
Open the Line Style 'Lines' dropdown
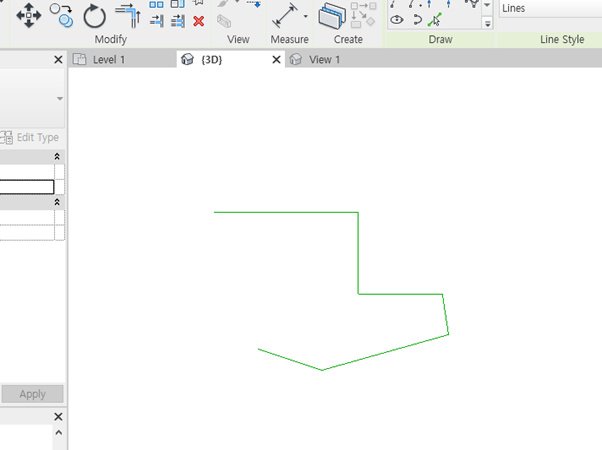(x=551, y=8)
